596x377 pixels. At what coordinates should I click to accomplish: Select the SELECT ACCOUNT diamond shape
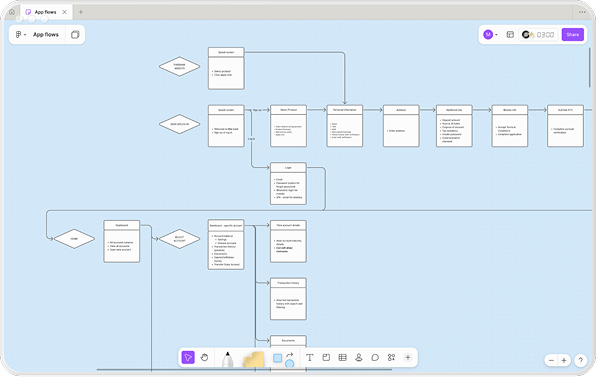point(179,239)
